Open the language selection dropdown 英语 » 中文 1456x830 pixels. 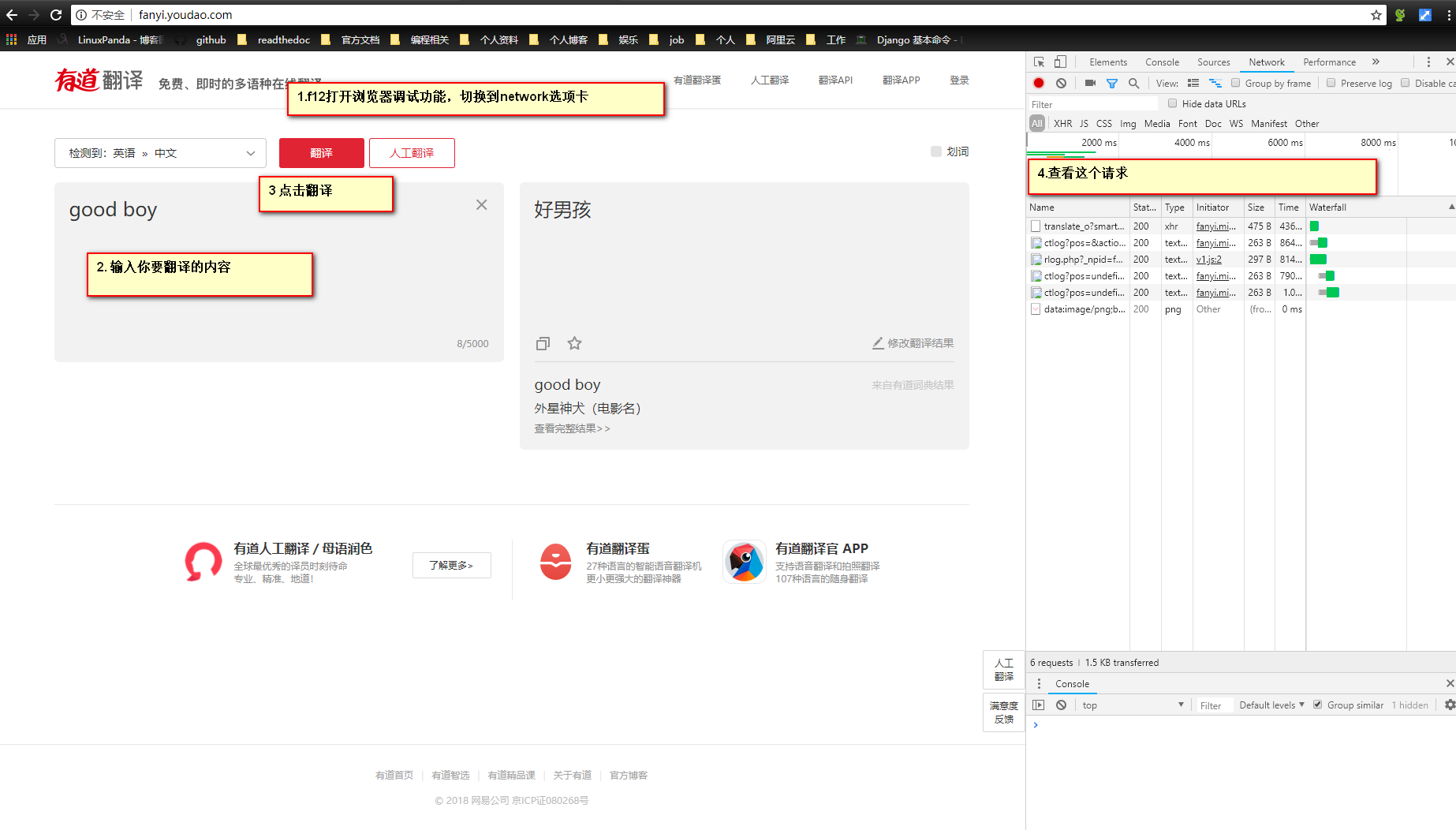(x=160, y=153)
